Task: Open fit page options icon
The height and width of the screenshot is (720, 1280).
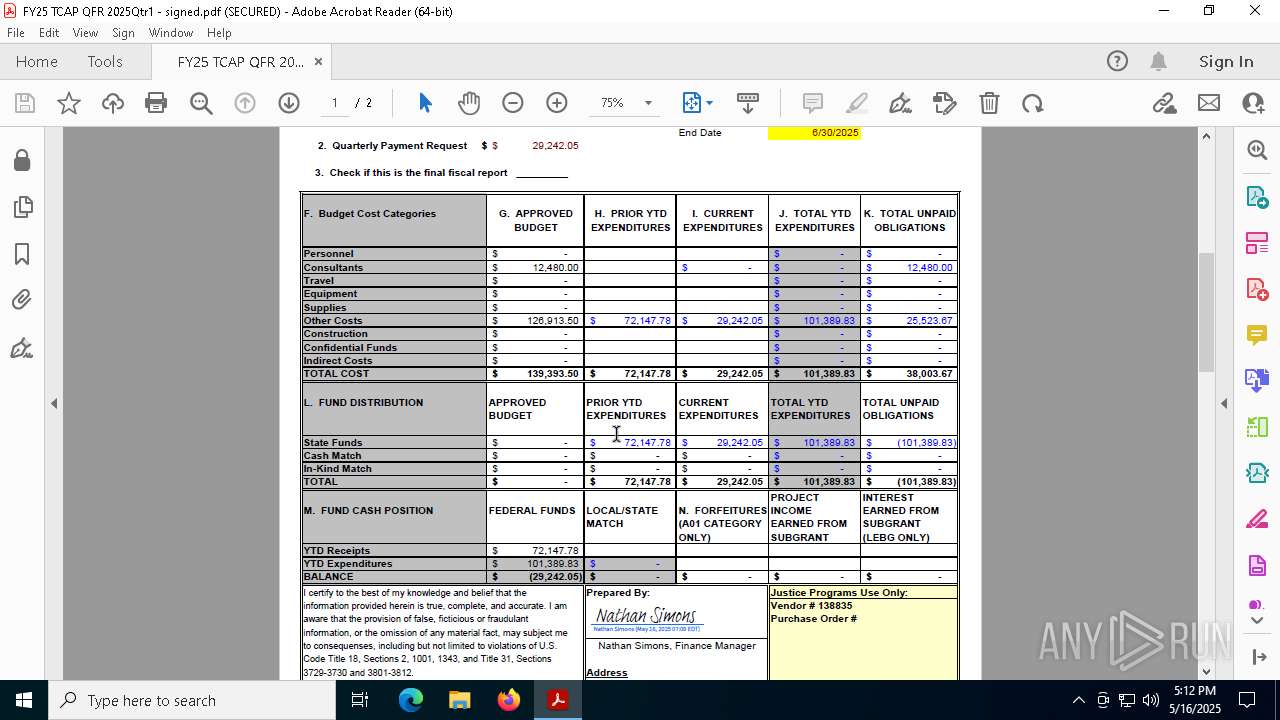Action: (x=692, y=103)
